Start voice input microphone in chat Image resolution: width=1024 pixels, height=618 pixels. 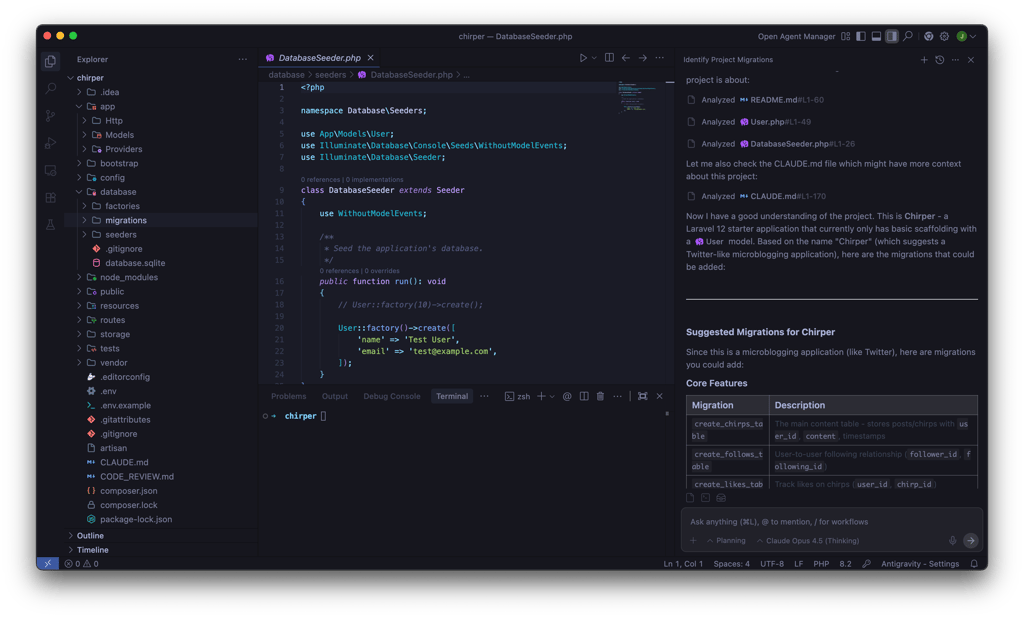(953, 541)
